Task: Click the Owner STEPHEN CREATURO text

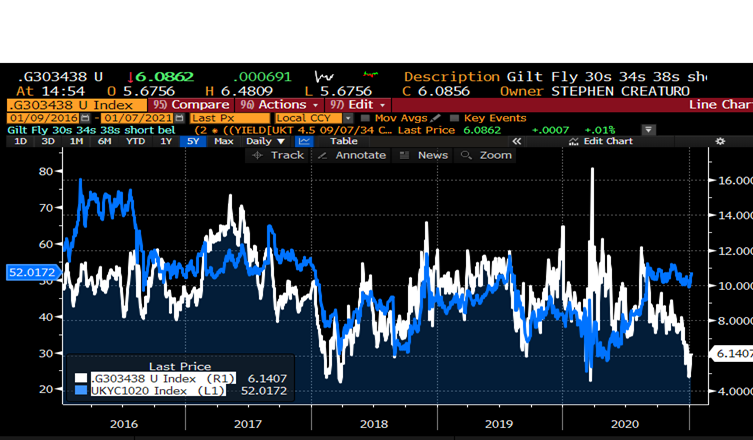Action: [595, 91]
